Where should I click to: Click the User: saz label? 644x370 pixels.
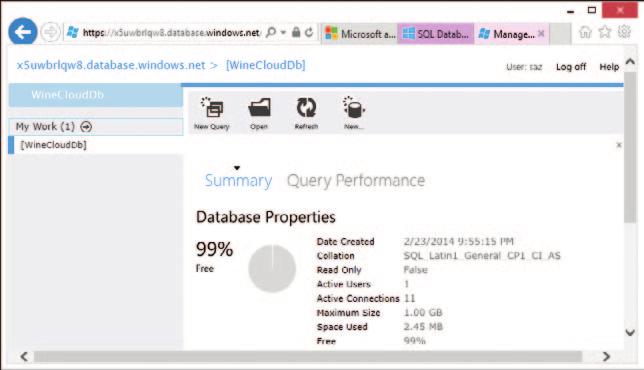pos(524,67)
